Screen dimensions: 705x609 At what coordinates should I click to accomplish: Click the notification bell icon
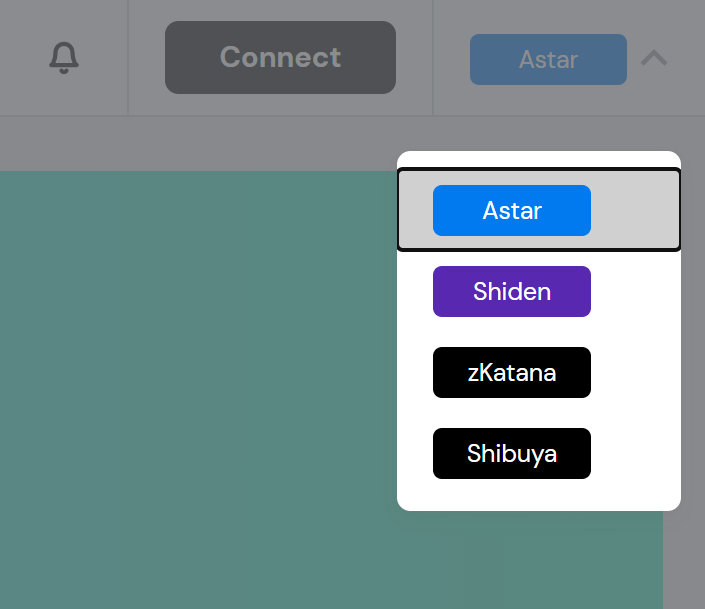click(x=64, y=57)
